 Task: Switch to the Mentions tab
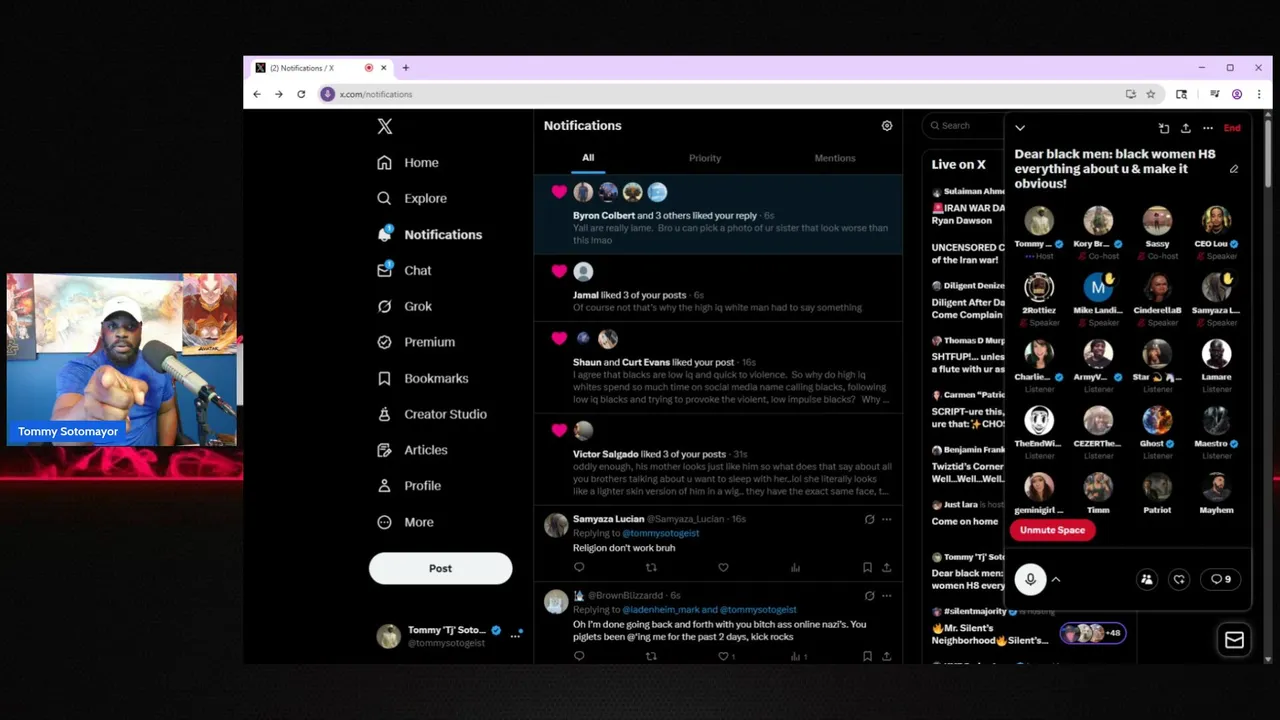(x=835, y=158)
